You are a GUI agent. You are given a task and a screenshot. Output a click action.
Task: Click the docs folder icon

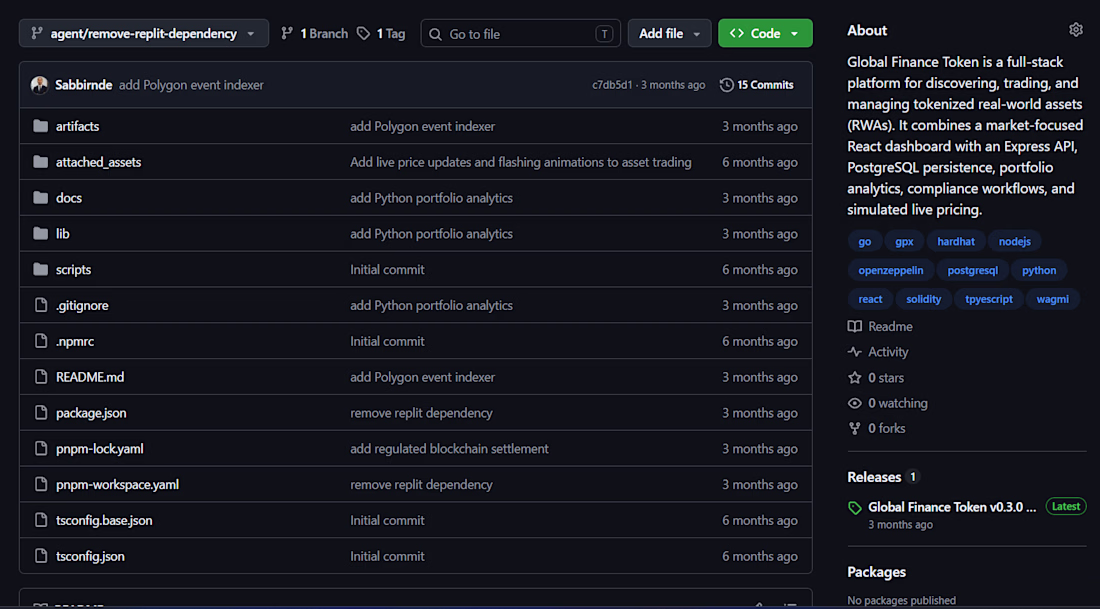tap(41, 198)
